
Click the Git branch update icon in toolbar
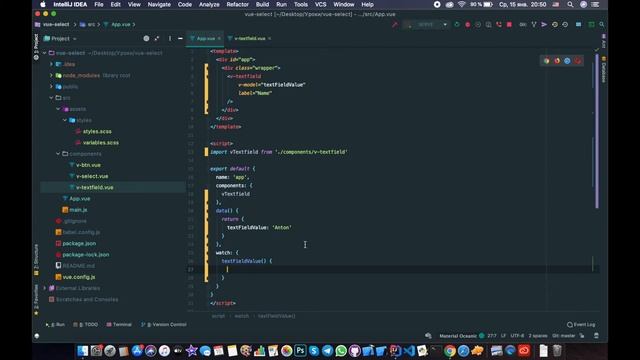[x=534, y=24]
